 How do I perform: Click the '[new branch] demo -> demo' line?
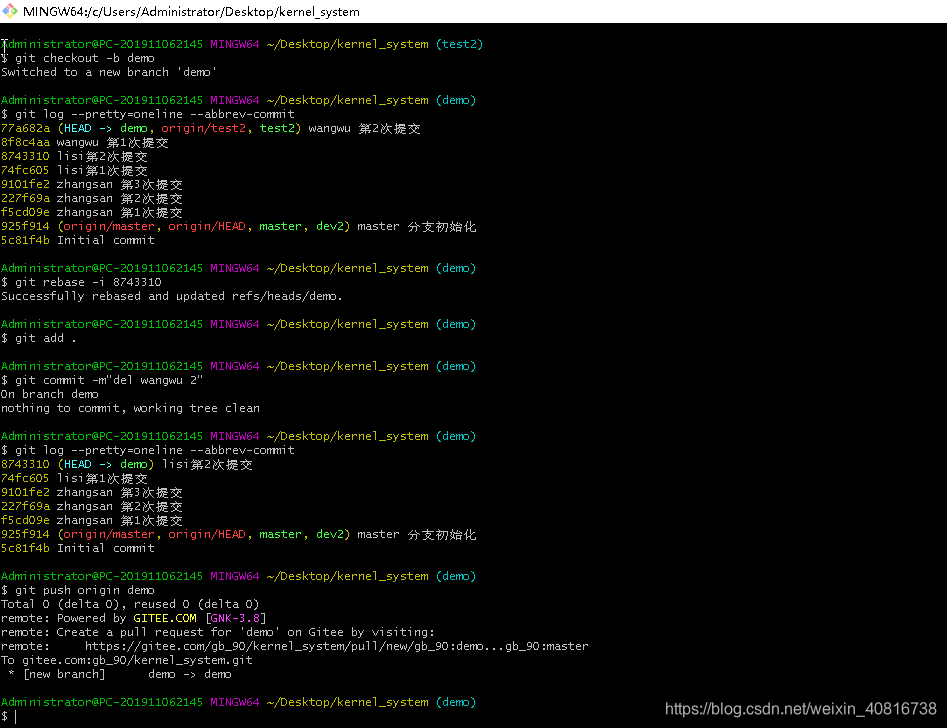120,674
